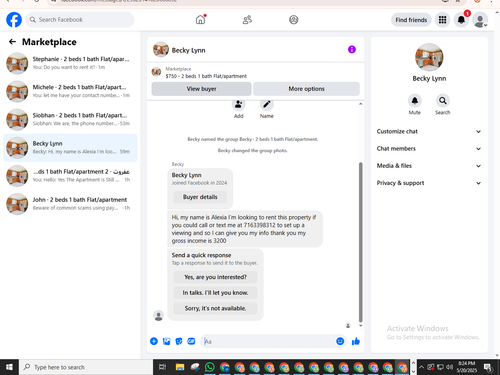This screenshot has width=500, height=375.
Task: Send a thumbs up like
Action: (356, 341)
